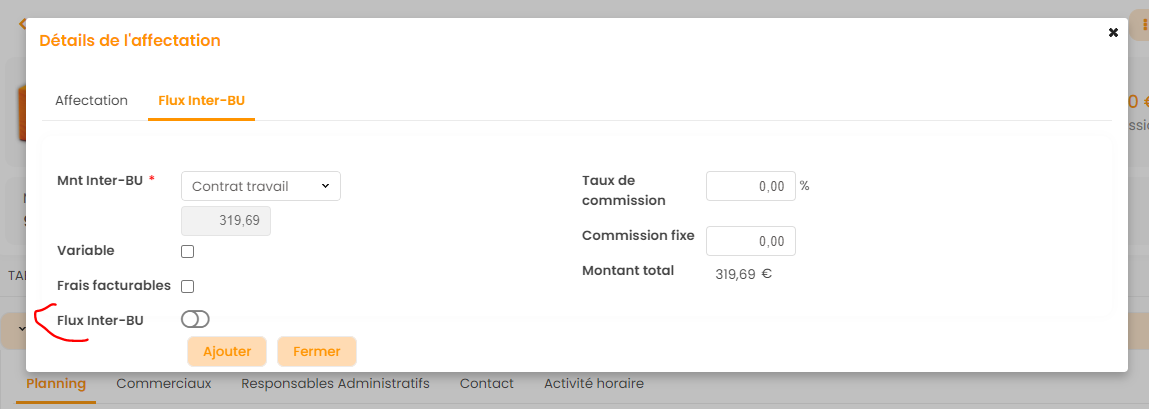The height and width of the screenshot is (409, 1149).
Task: Open the Activité horaire tab
Action: click(x=593, y=384)
